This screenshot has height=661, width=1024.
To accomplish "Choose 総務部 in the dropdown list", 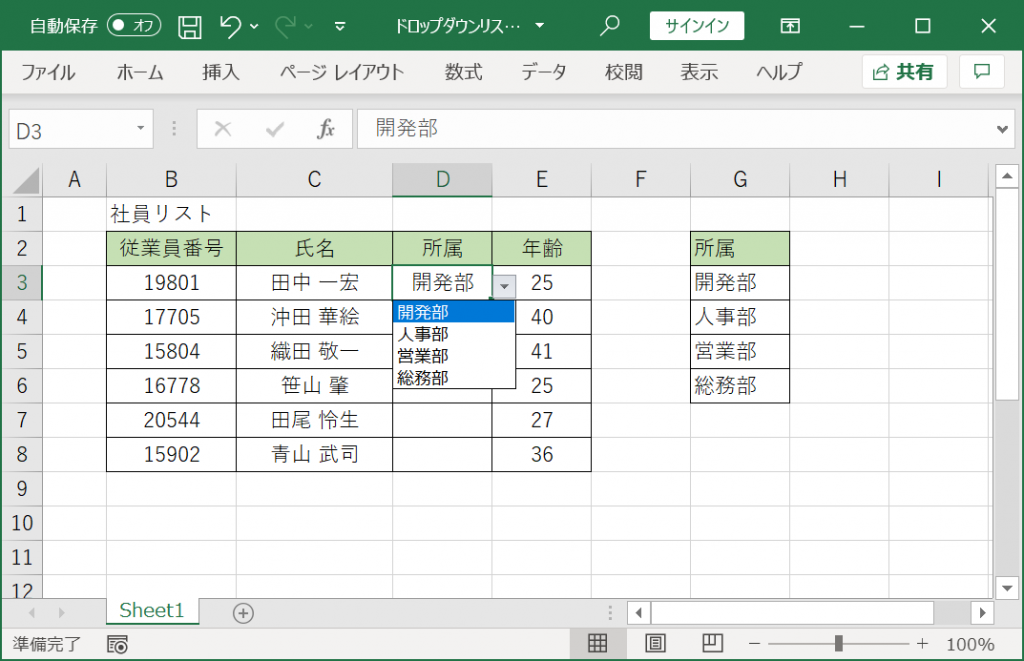I will click(453, 377).
